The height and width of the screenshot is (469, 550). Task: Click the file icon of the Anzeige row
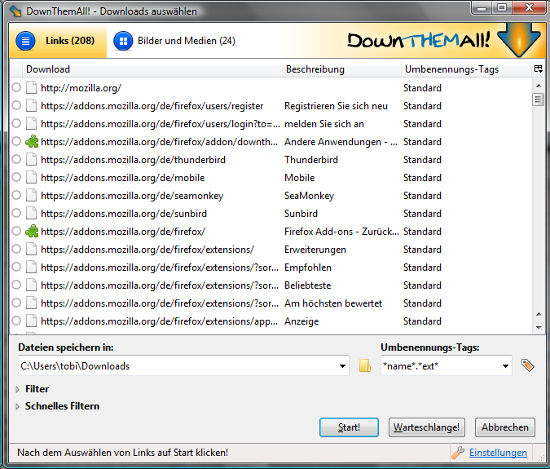click(x=31, y=321)
